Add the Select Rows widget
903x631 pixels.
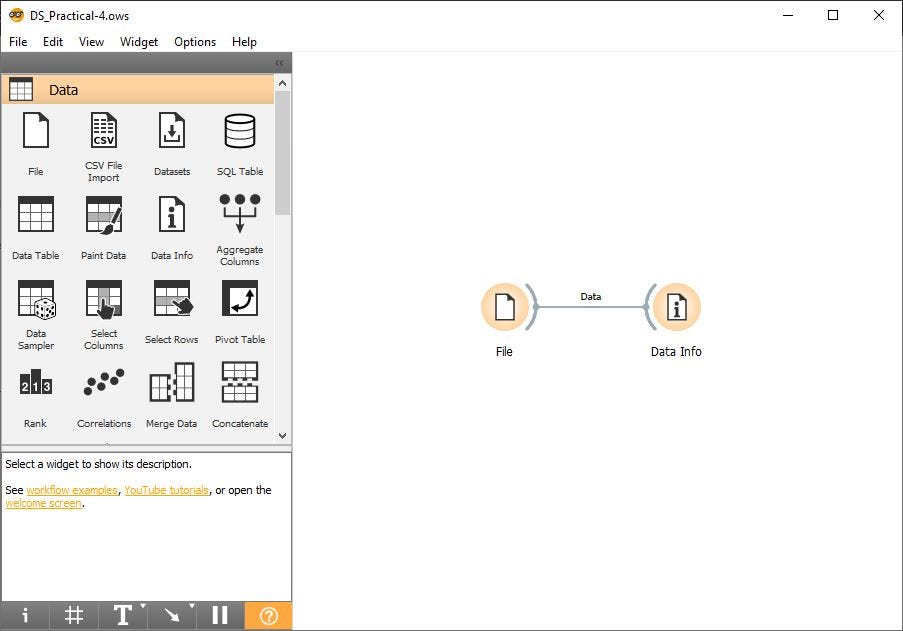coord(172,311)
